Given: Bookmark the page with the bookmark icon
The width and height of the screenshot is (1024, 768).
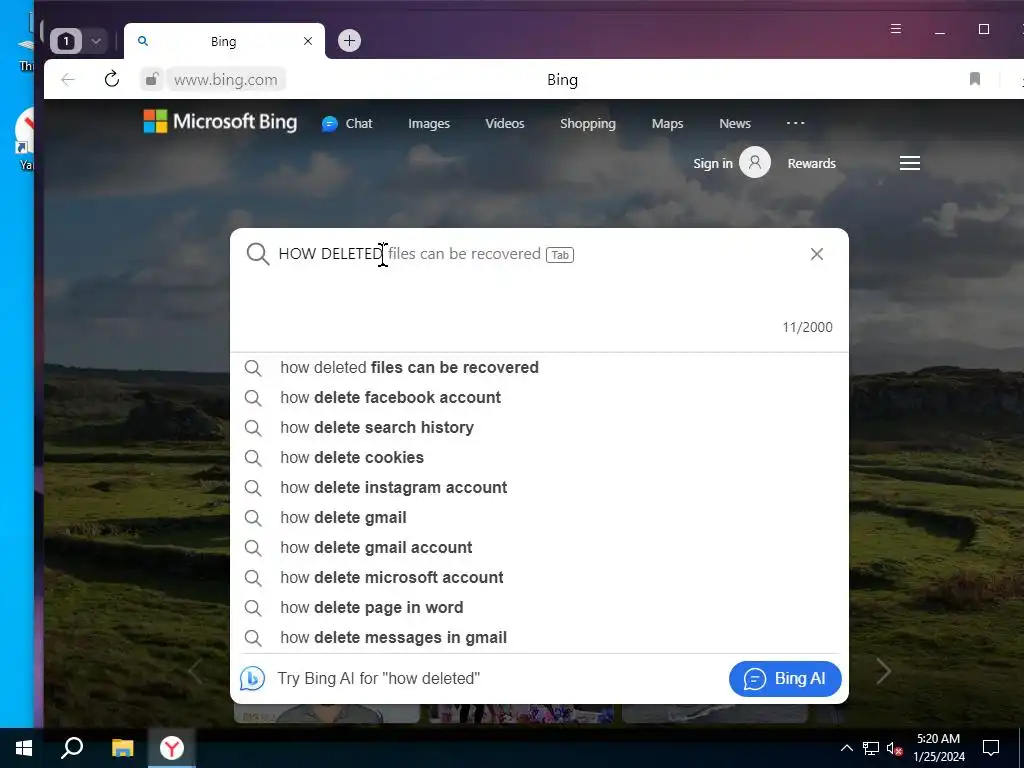Looking at the screenshot, I should [974, 79].
